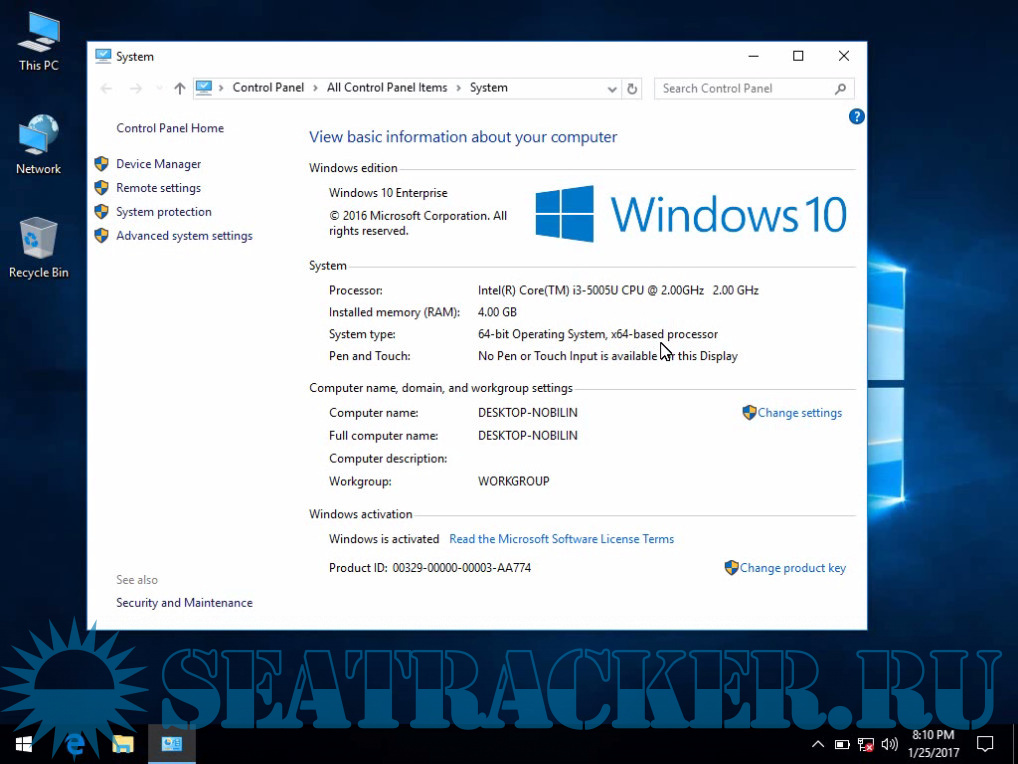Open the recent locations dropdown arrow
The width and height of the screenshot is (1018, 764).
pyautogui.click(x=158, y=89)
